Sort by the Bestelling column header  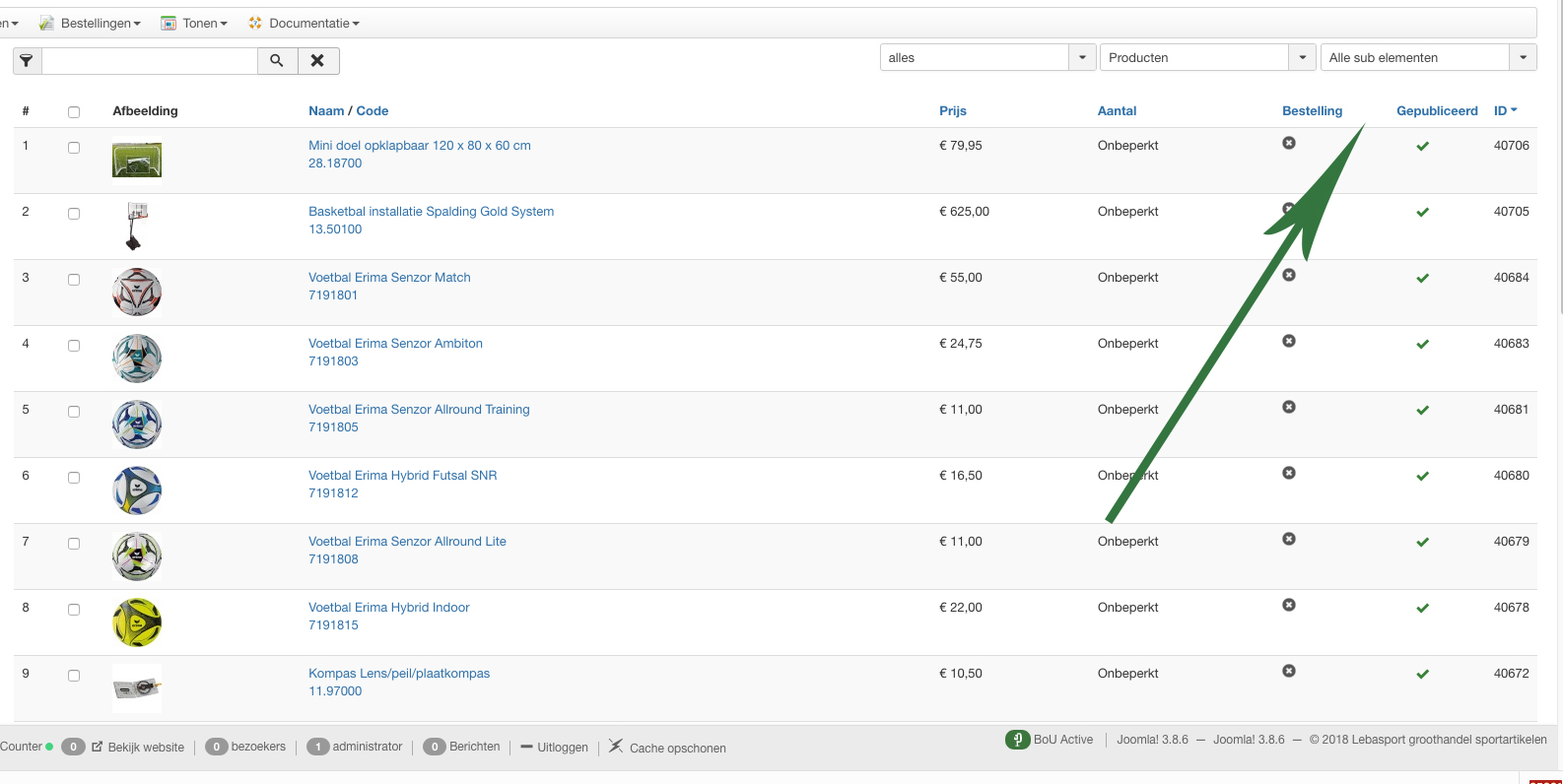click(1312, 111)
